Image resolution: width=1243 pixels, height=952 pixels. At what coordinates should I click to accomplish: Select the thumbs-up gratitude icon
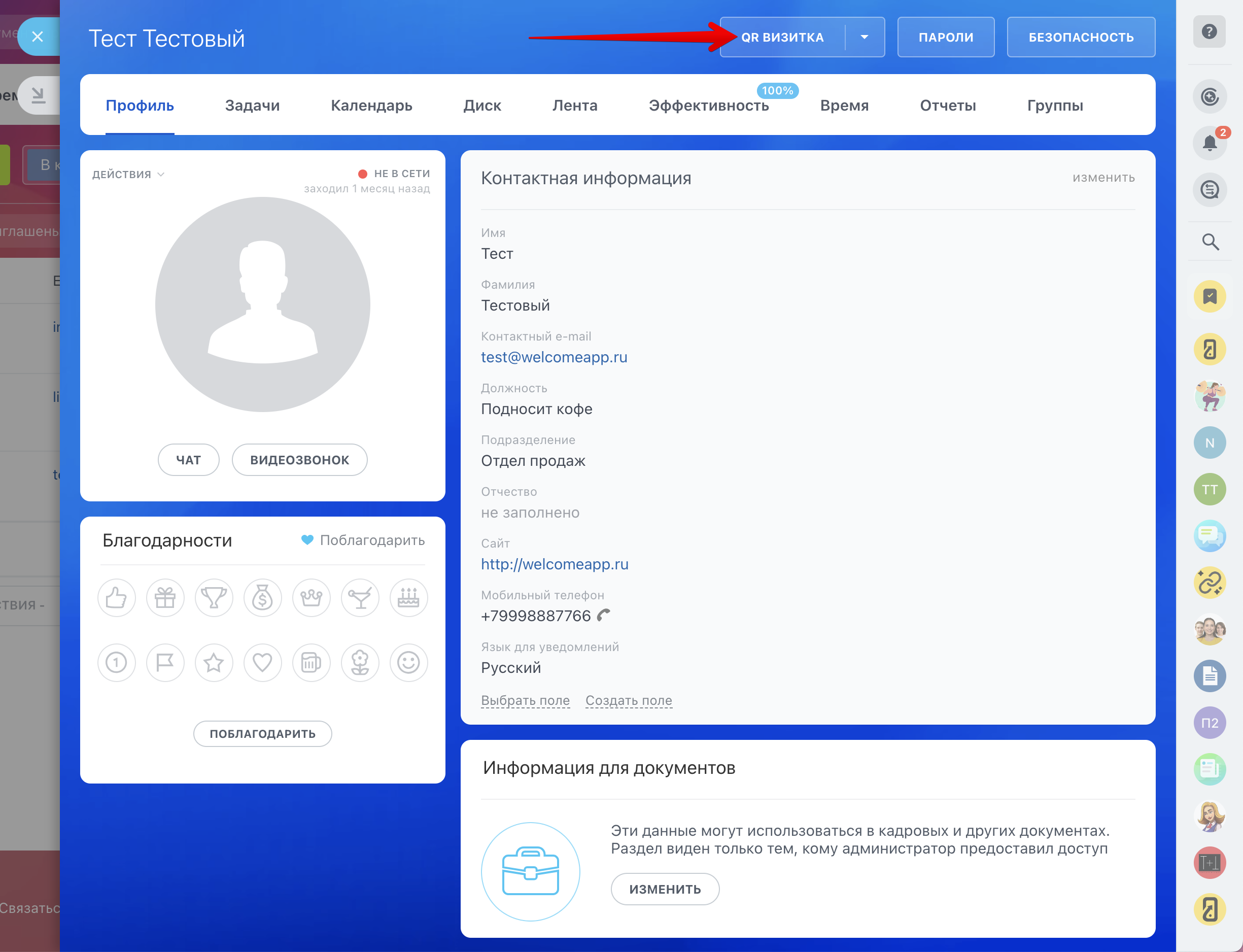pos(116,598)
